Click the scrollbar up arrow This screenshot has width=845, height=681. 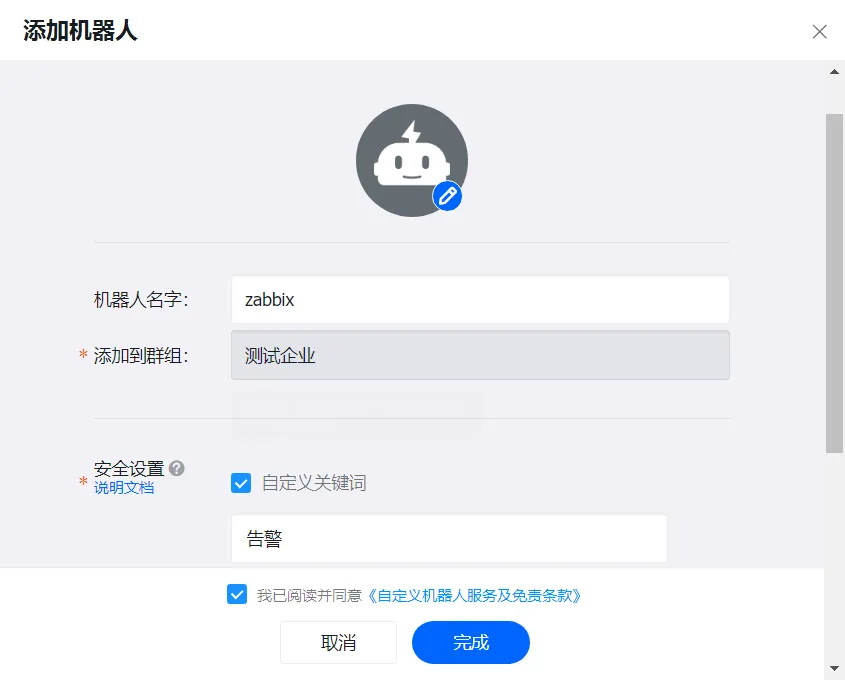(x=834, y=72)
